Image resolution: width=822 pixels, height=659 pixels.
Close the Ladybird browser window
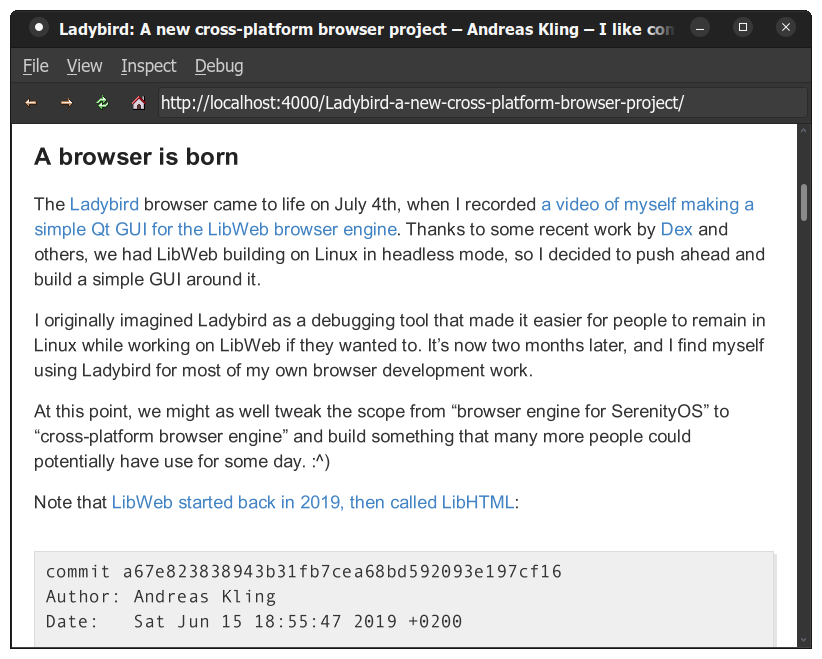point(785,28)
